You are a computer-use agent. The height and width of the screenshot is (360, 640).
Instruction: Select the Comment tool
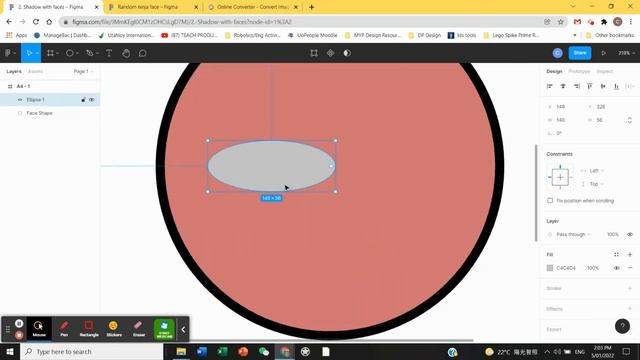coord(142,53)
